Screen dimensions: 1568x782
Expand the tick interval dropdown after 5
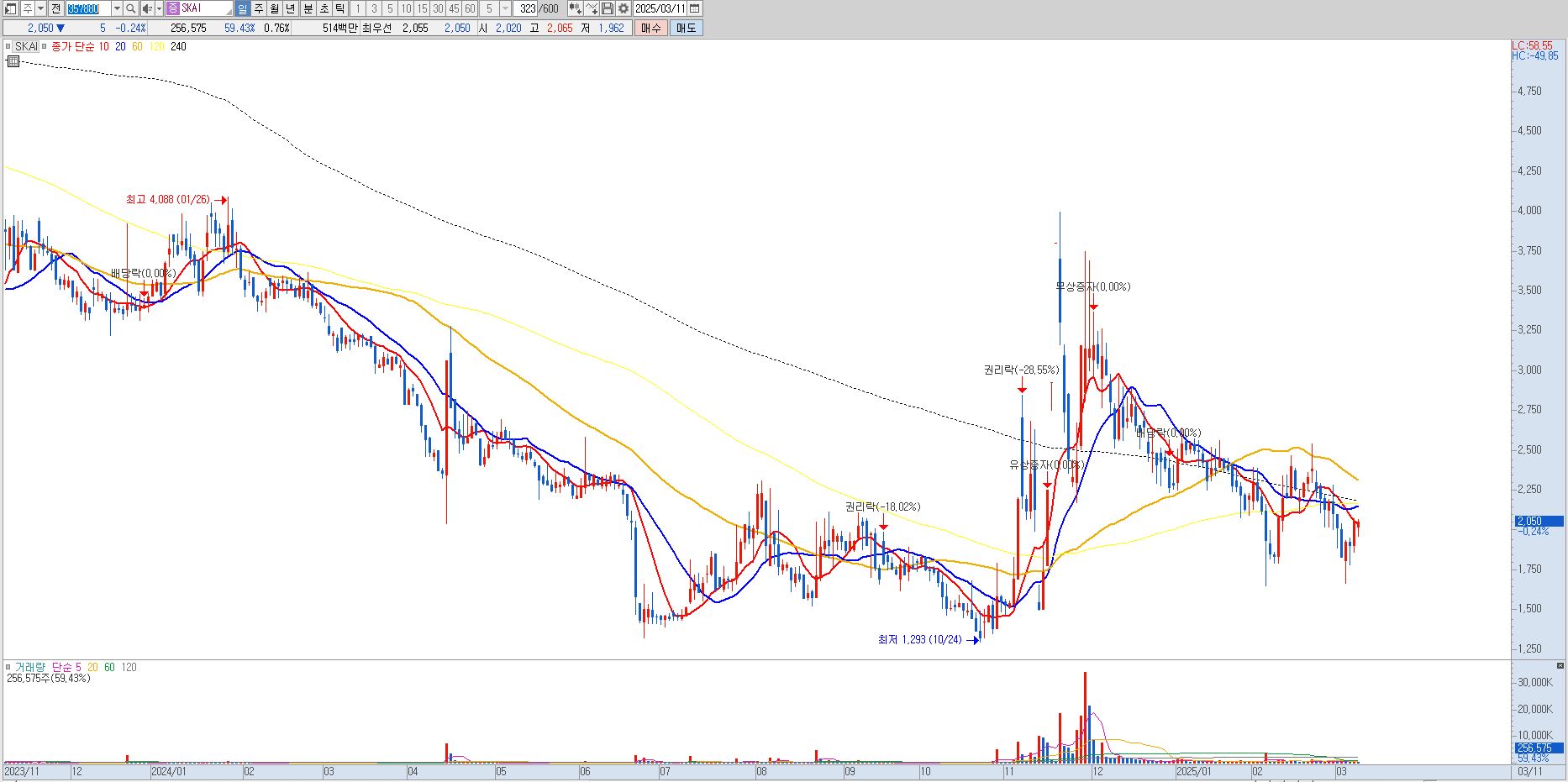(505, 8)
